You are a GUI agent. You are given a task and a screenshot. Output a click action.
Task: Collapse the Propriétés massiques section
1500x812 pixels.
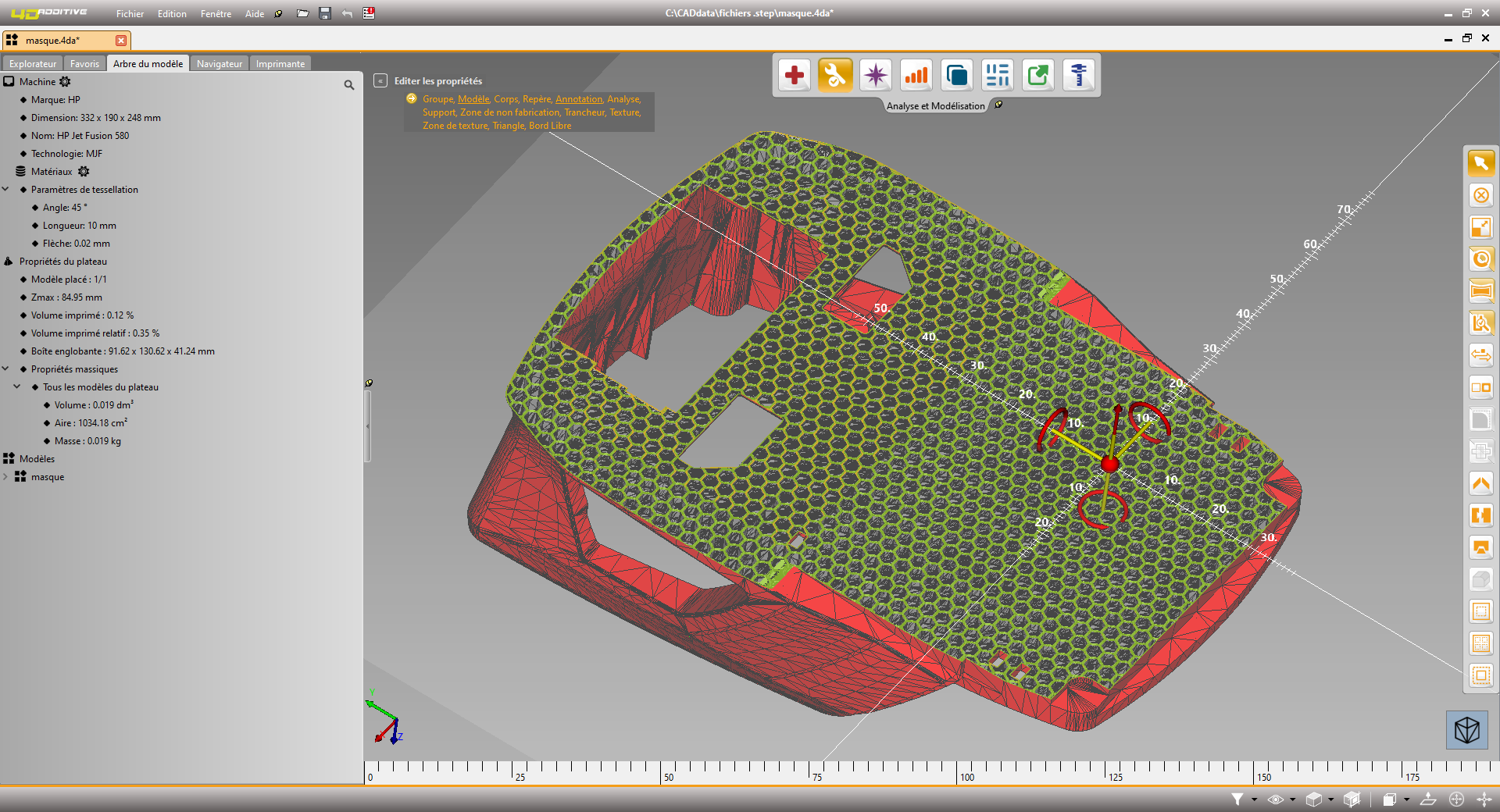pyautogui.click(x=6, y=369)
